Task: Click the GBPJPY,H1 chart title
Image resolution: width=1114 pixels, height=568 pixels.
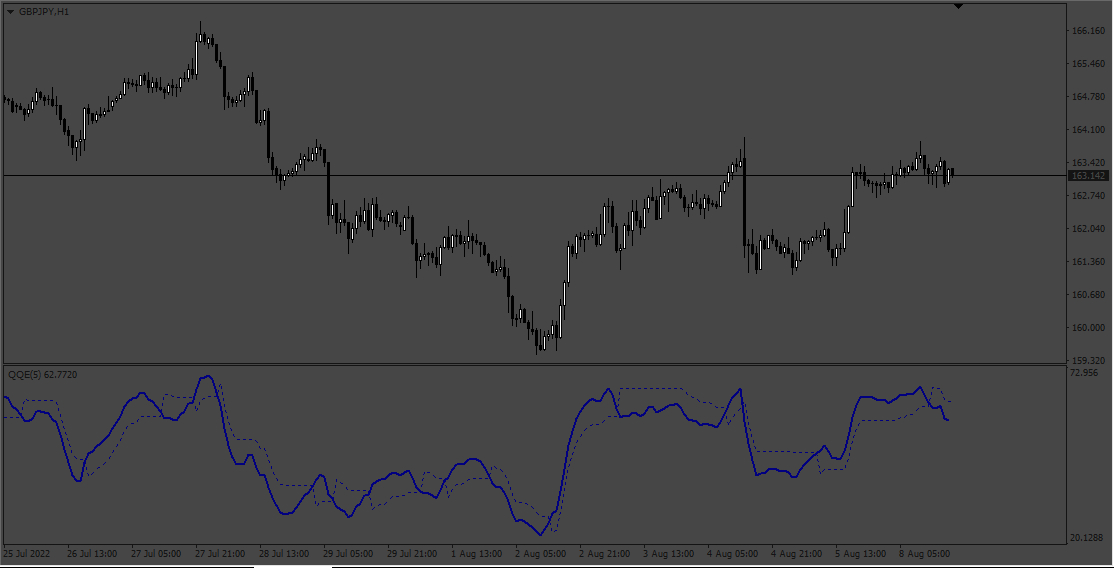Action: [44, 12]
